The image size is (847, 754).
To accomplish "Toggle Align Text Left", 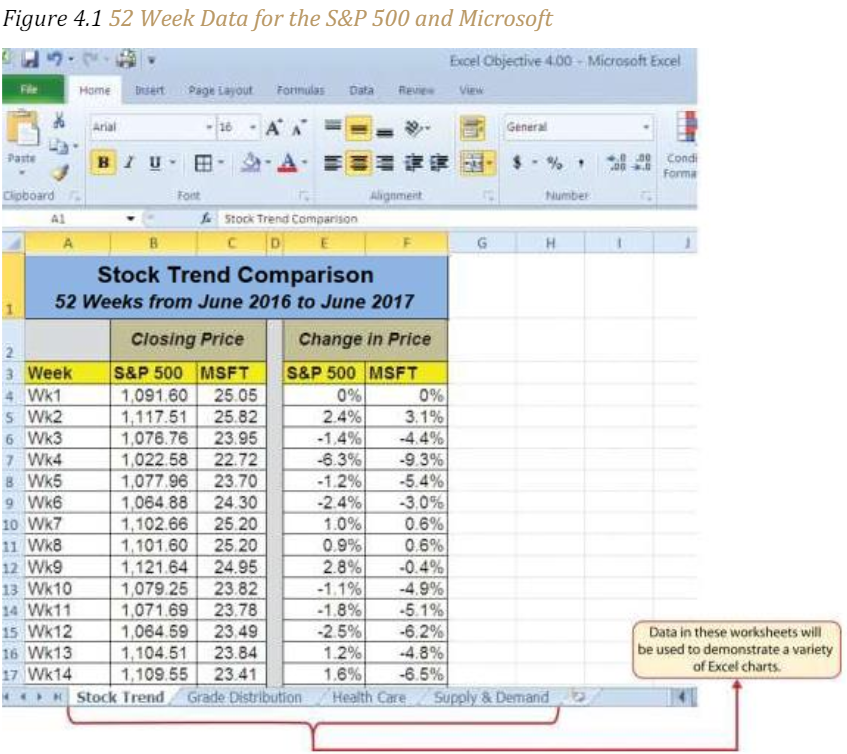I will coord(333,163).
